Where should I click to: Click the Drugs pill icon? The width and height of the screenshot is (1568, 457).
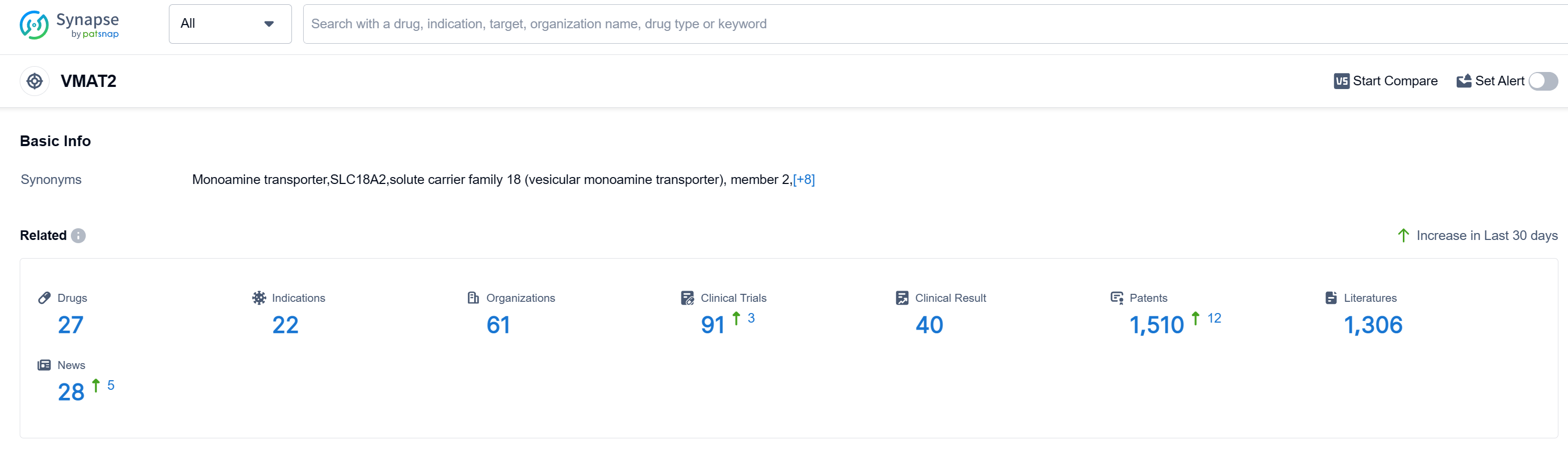tap(44, 298)
